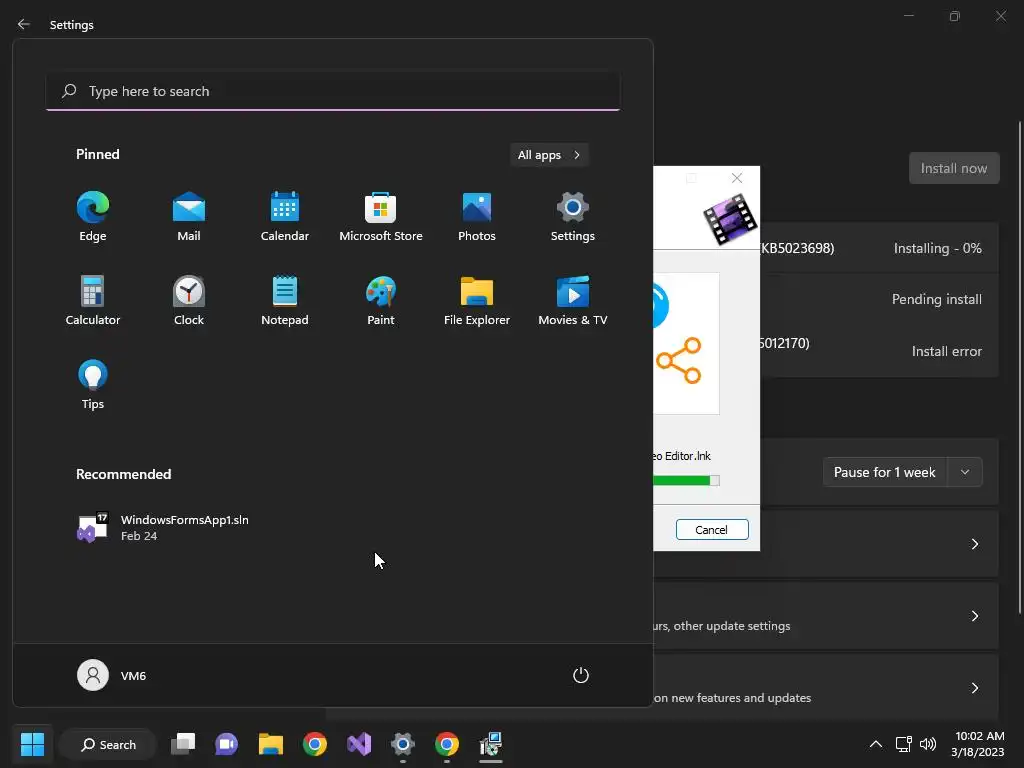This screenshot has width=1024, height=768.
Task: Open the Tips app
Action: click(93, 385)
